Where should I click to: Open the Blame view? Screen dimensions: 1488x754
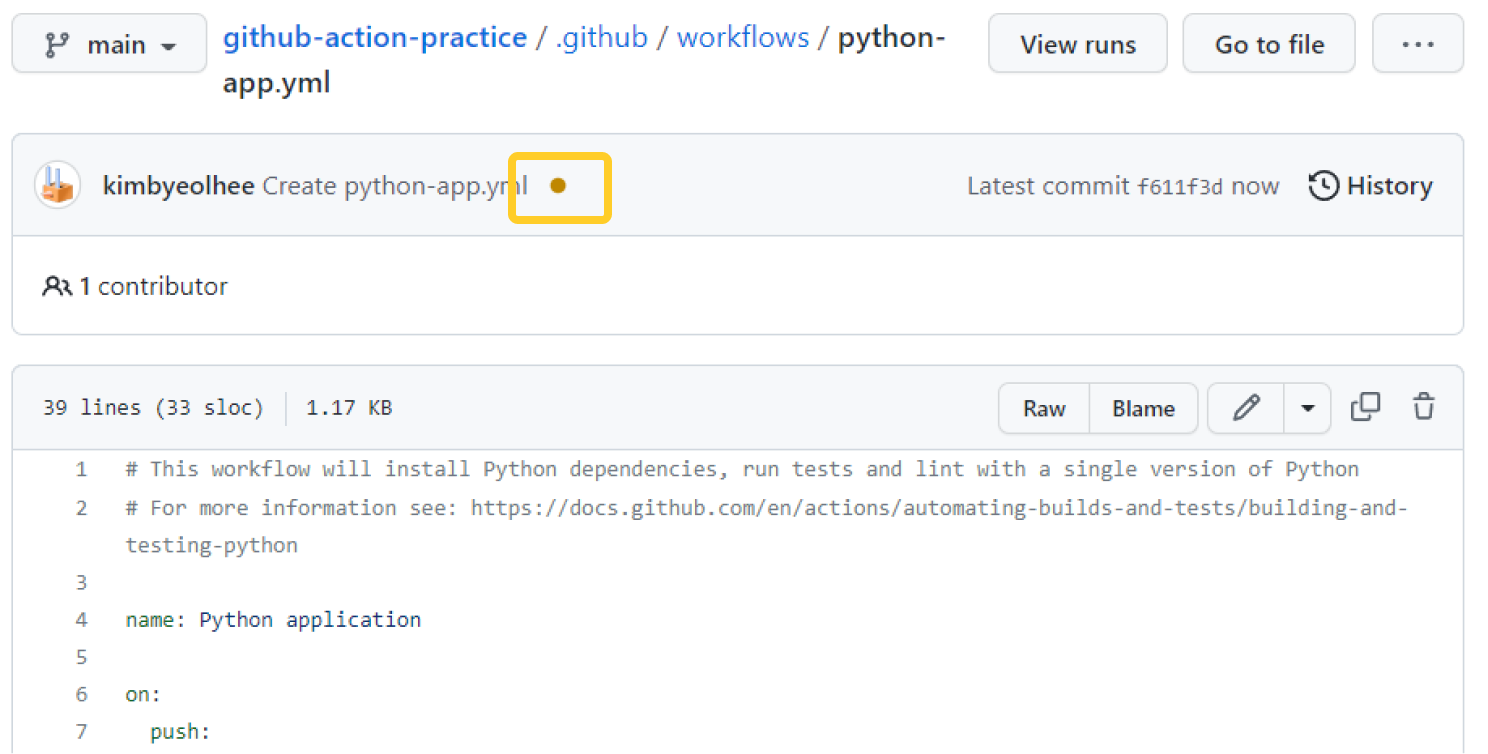(1143, 408)
